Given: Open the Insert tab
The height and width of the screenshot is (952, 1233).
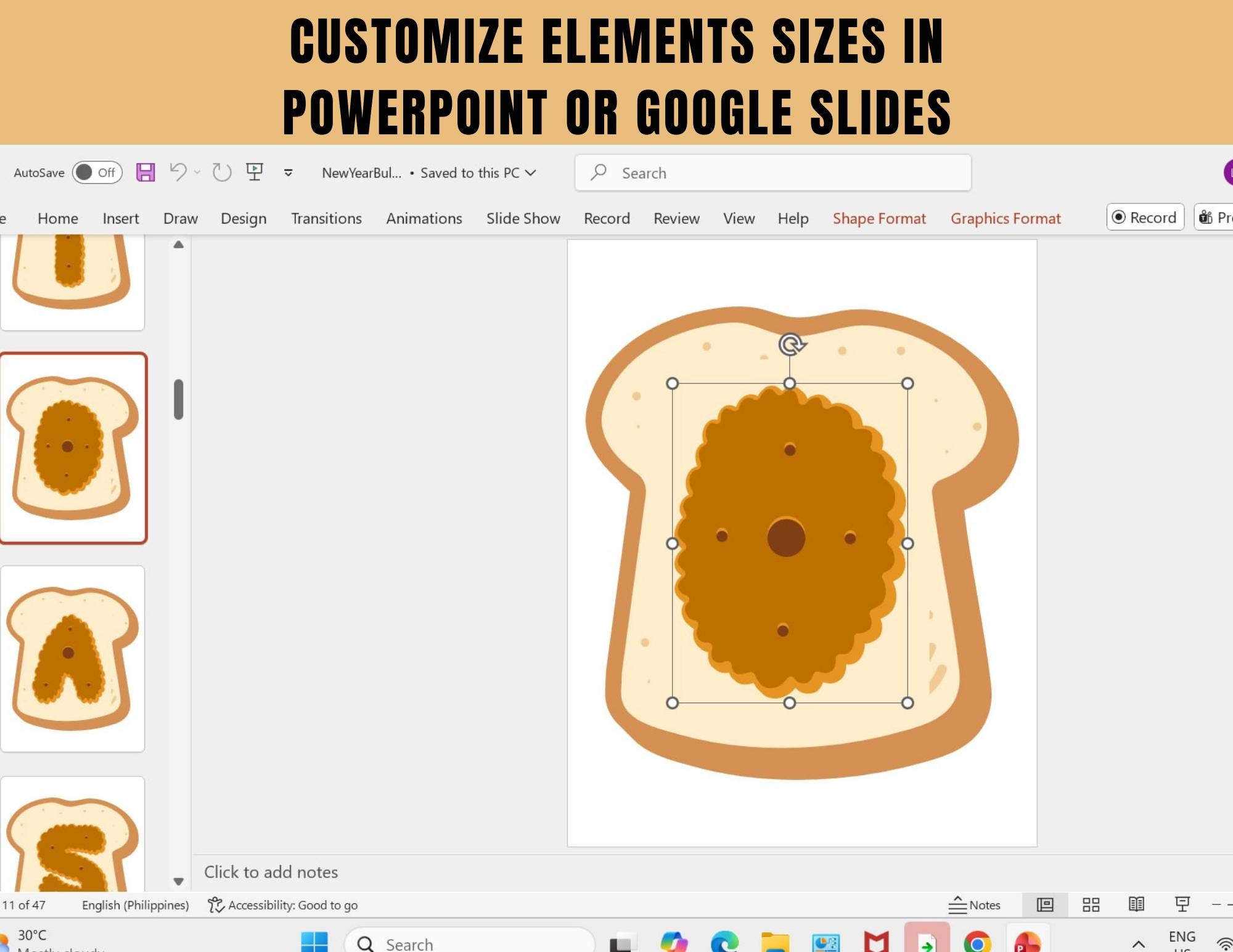Looking at the screenshot, I should tap(121, 218).
